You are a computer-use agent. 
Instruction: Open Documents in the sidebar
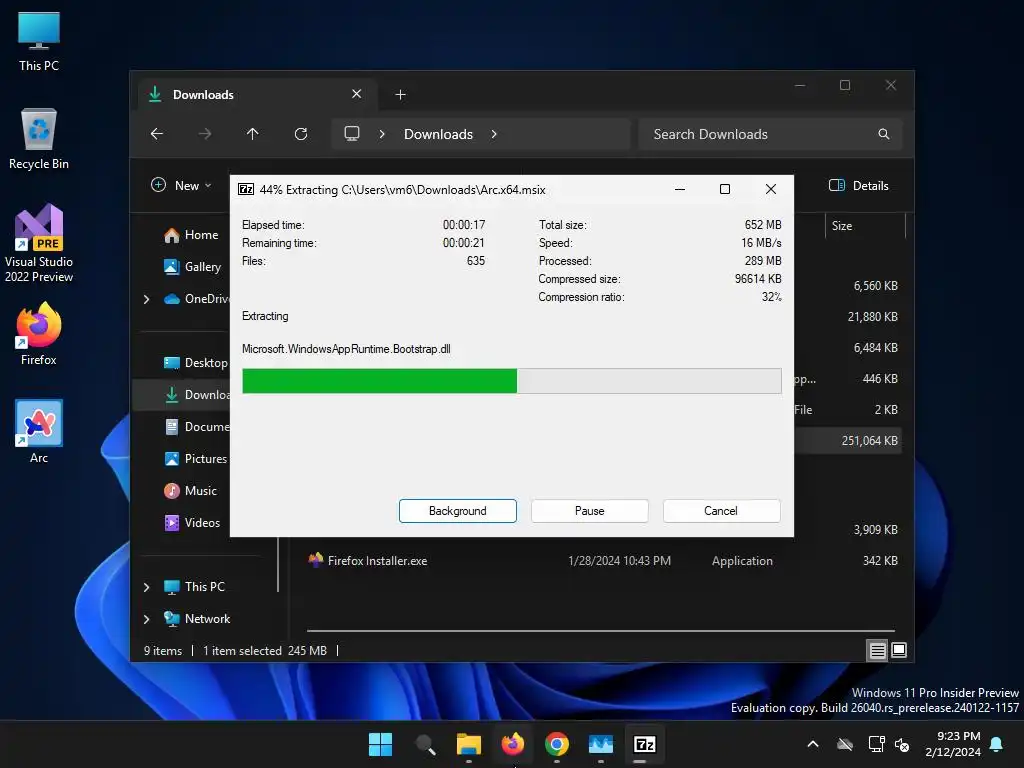[x=197, y=426]
